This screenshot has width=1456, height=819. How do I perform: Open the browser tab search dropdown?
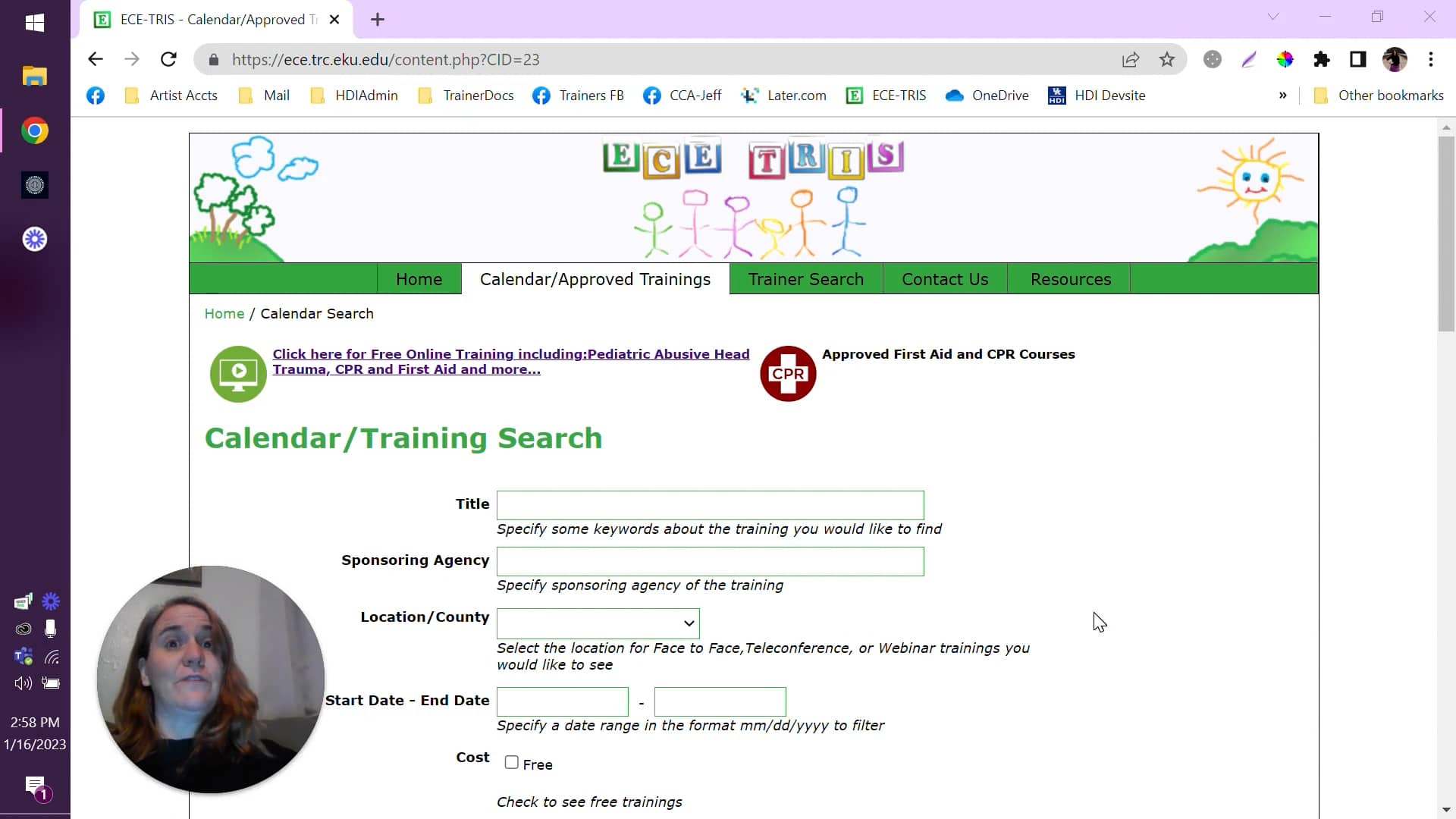pos(1273,16)
